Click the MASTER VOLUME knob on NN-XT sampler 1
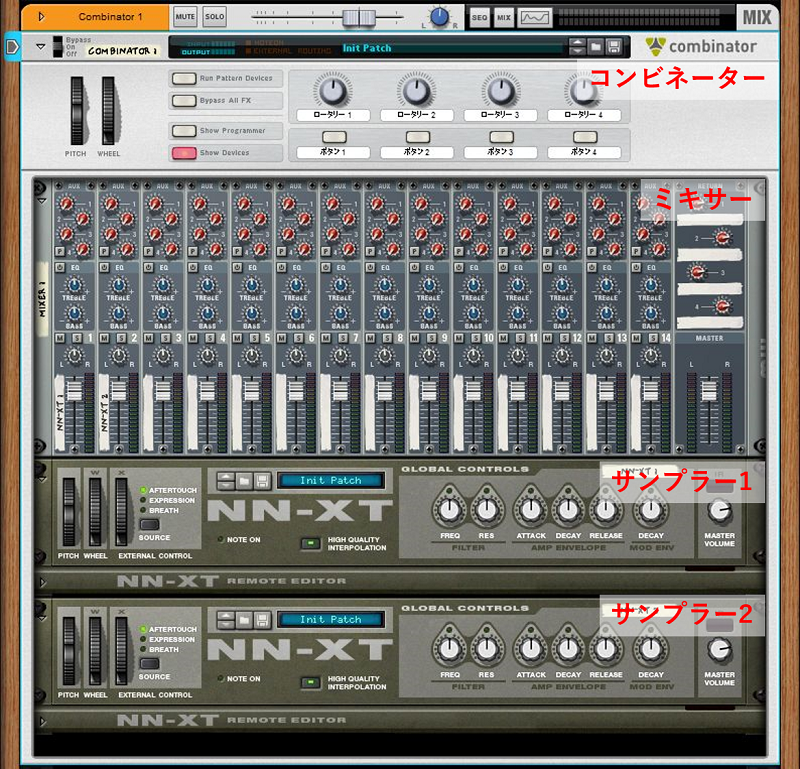800x769 pixels. (x=719, y=510)
